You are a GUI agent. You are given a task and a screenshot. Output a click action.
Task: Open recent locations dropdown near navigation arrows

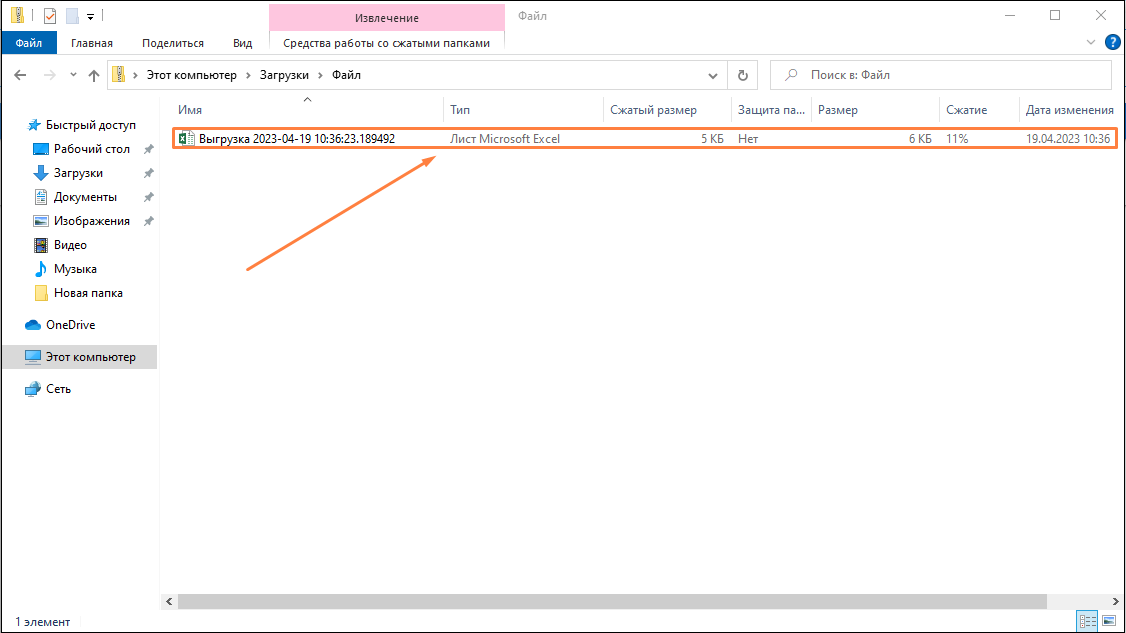point(73,75)
